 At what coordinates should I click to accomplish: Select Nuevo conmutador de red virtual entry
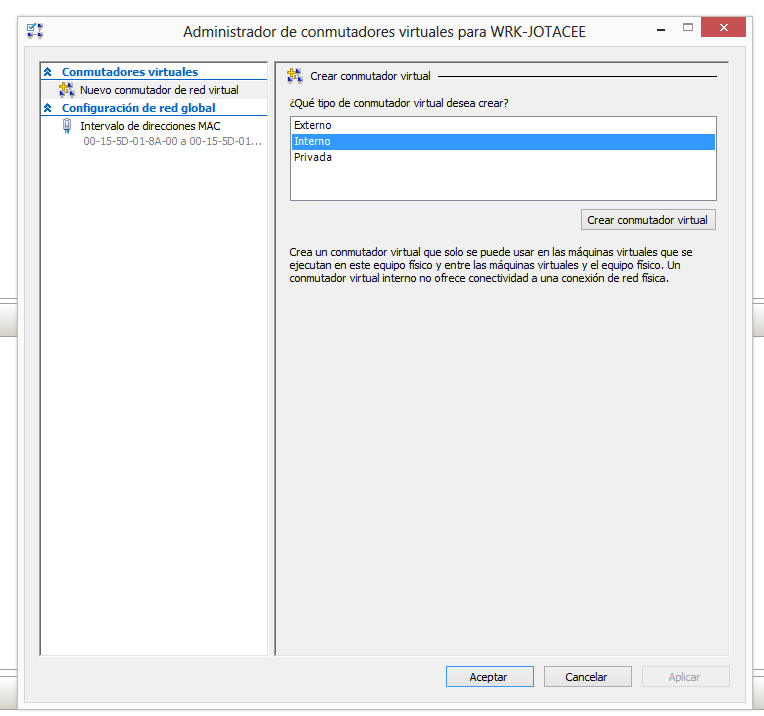159,90
